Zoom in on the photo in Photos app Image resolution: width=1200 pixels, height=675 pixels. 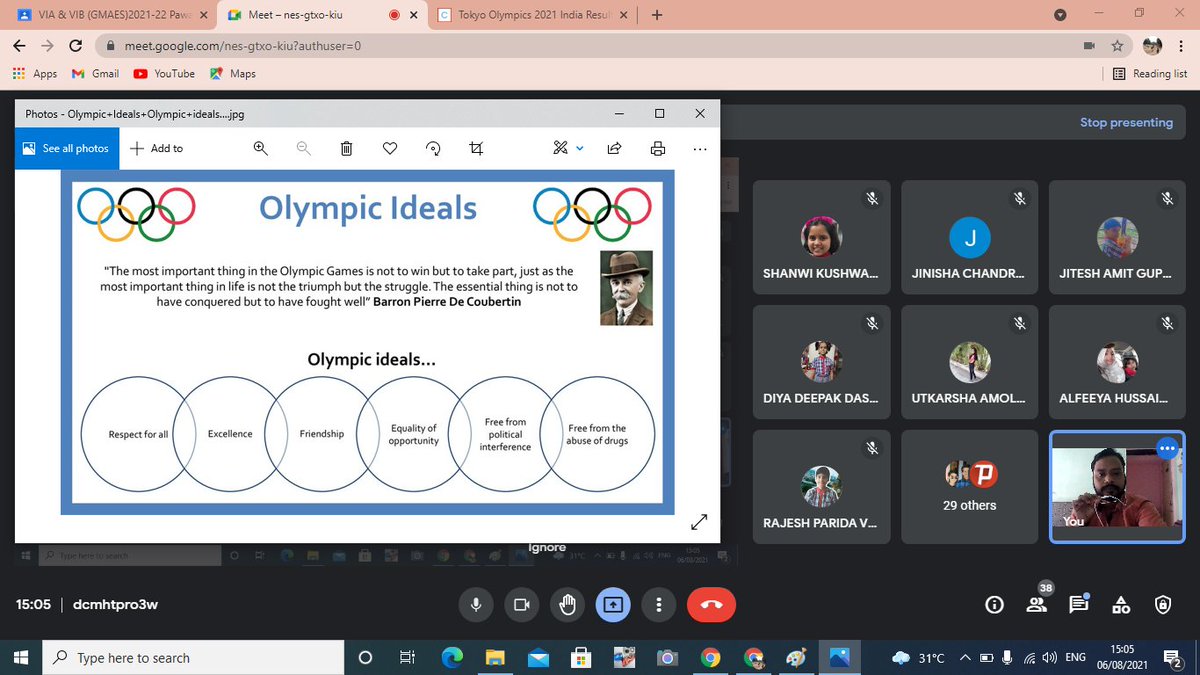coord(260,148)
